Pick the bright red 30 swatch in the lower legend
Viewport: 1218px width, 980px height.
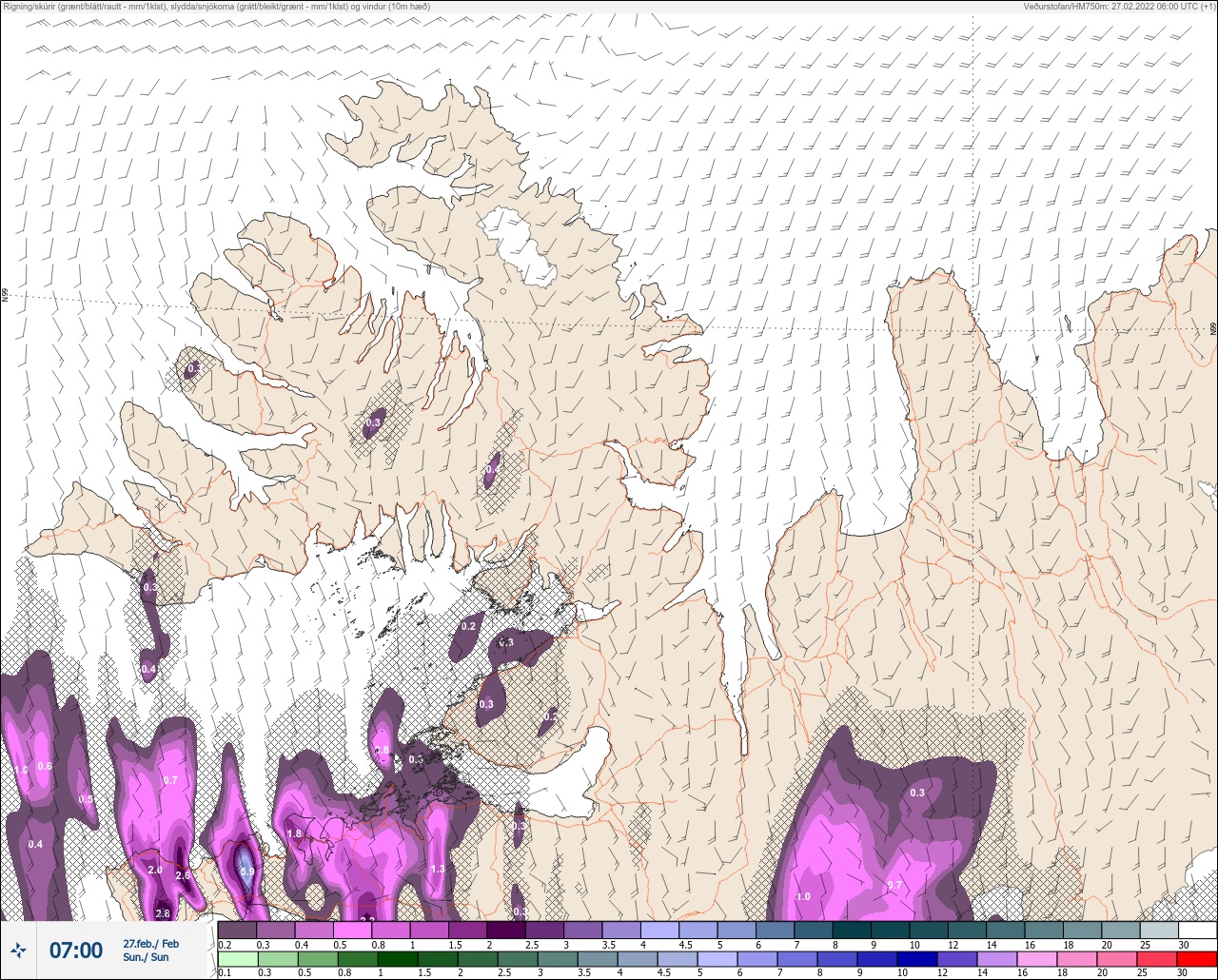tap(1197, 958)
